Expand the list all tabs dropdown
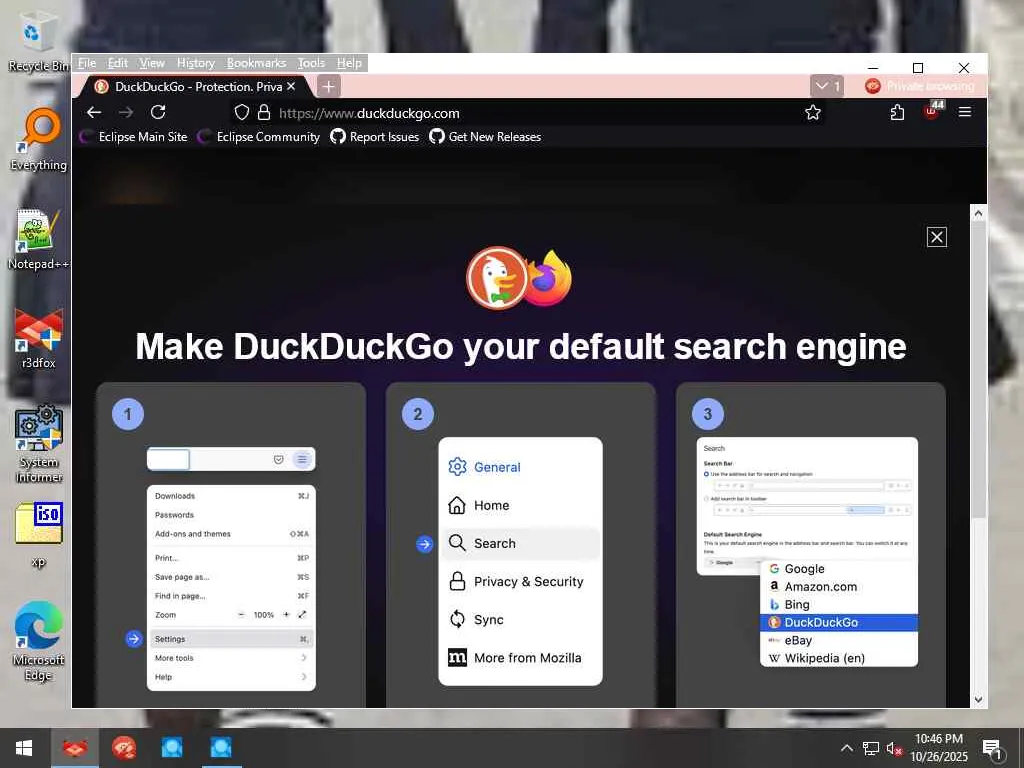The width and height of the screenshot is (1024, 768). [x=827, y=86]
